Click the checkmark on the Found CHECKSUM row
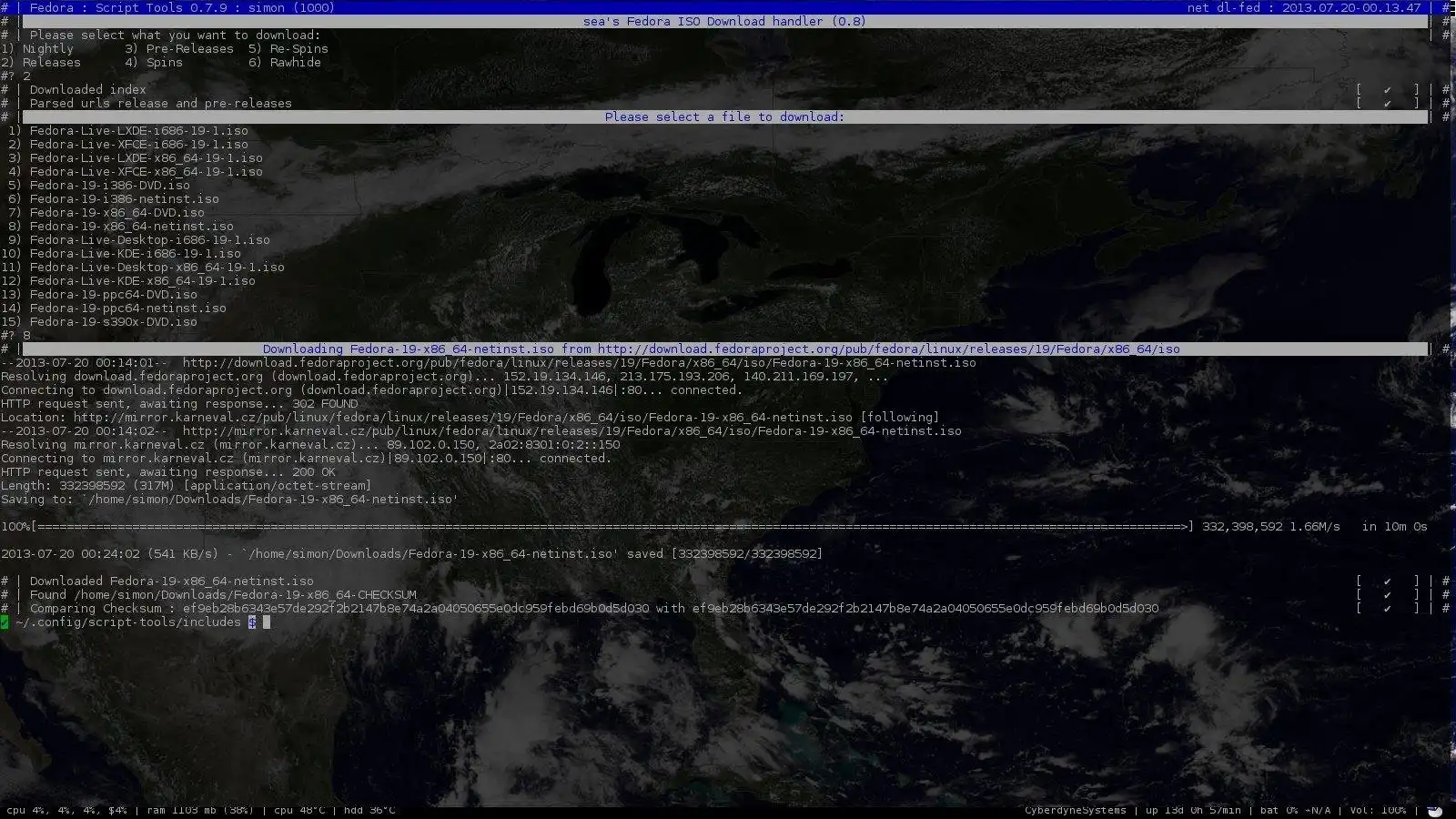1456x819 pixels. (x=1387, y=595)
